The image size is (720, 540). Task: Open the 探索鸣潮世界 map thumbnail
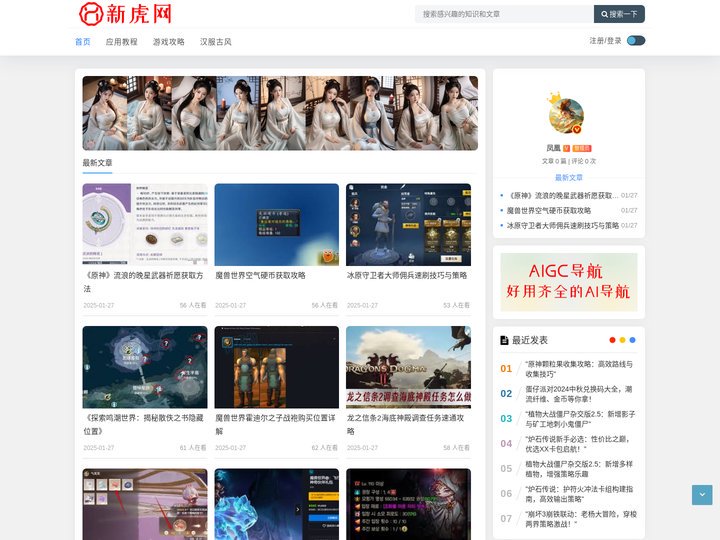(x=145, y=367)
